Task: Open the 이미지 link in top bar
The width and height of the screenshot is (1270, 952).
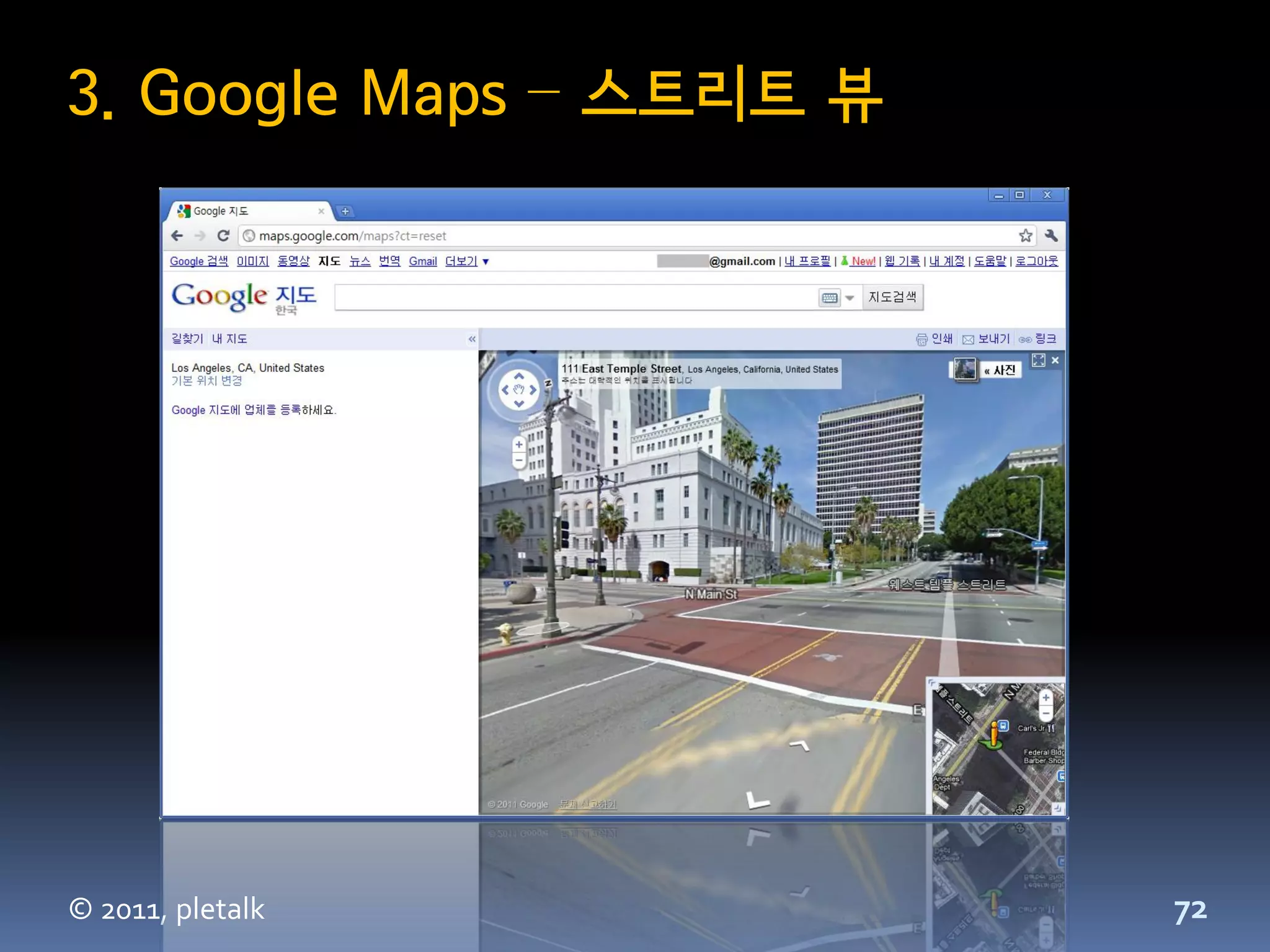Action: [x=252, y=261]
